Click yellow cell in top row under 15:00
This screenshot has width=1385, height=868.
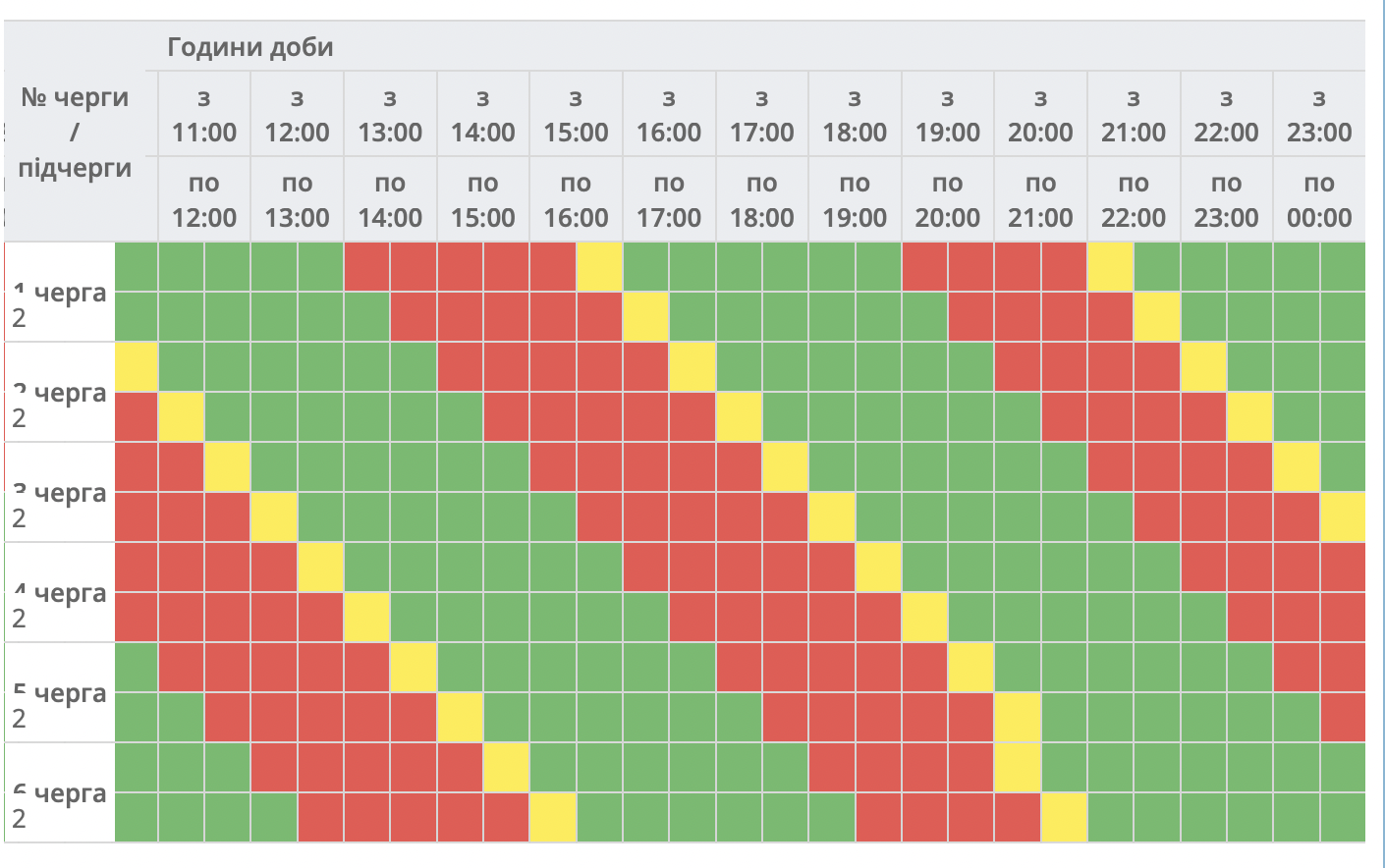[599, 267]
